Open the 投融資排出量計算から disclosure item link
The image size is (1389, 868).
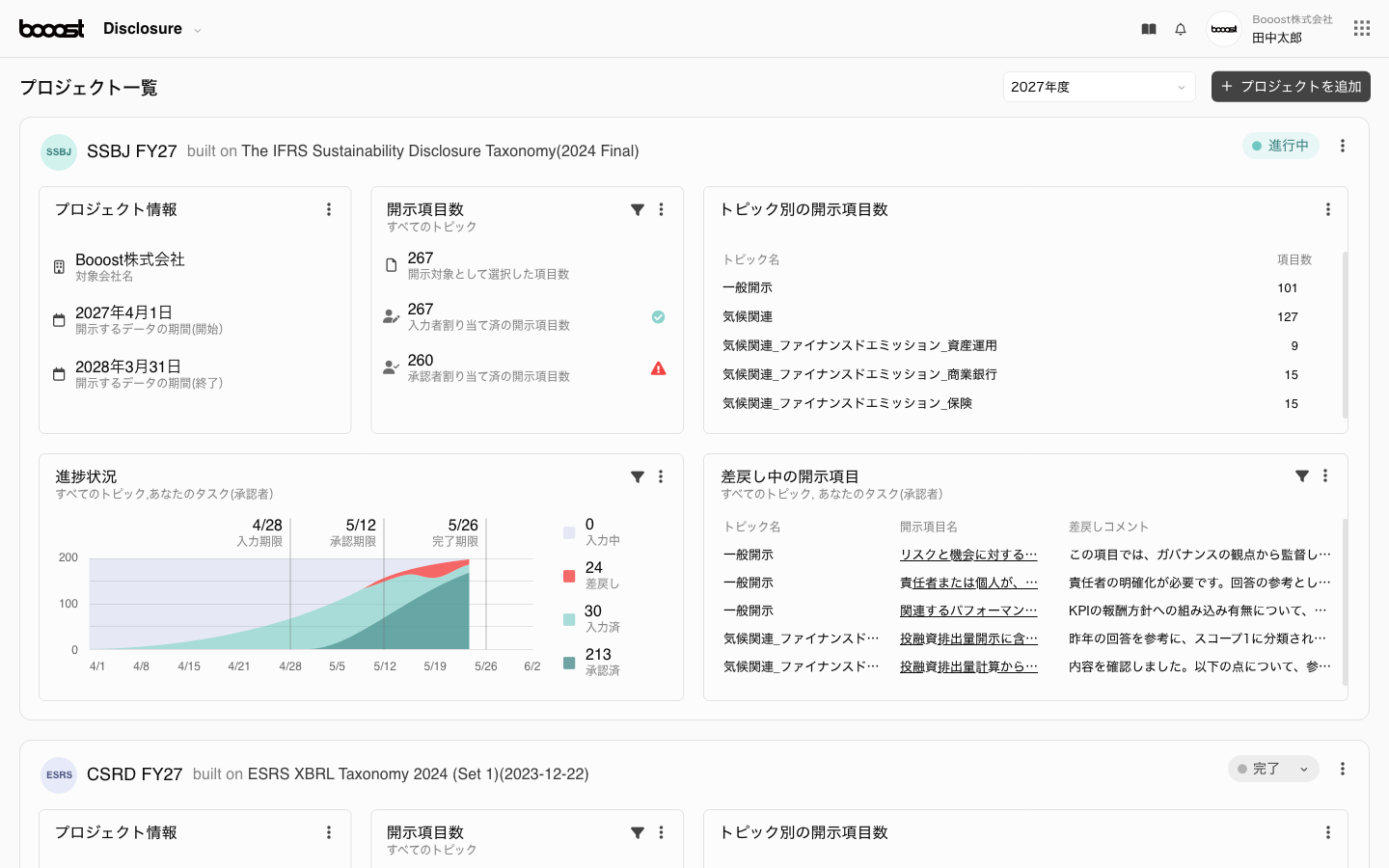click(967, 666)
